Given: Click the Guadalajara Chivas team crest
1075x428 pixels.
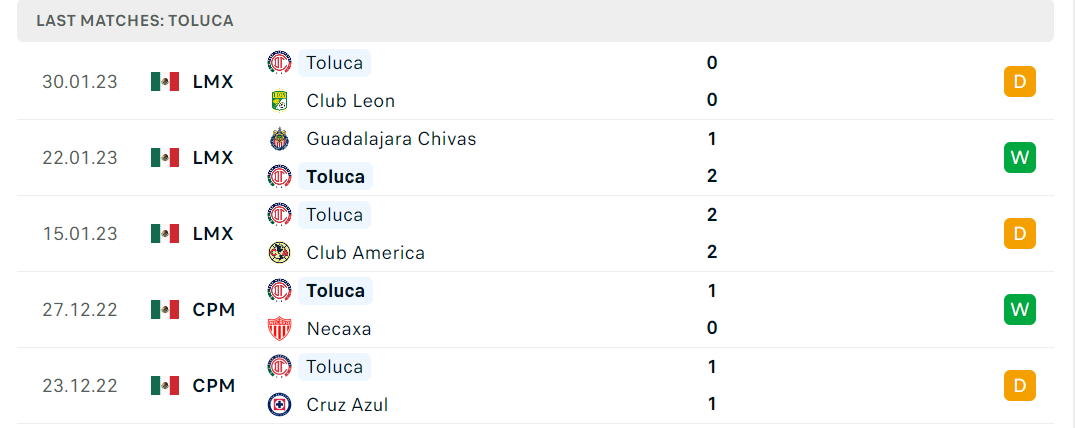Looking at the screenshot, I should [279, 139].
